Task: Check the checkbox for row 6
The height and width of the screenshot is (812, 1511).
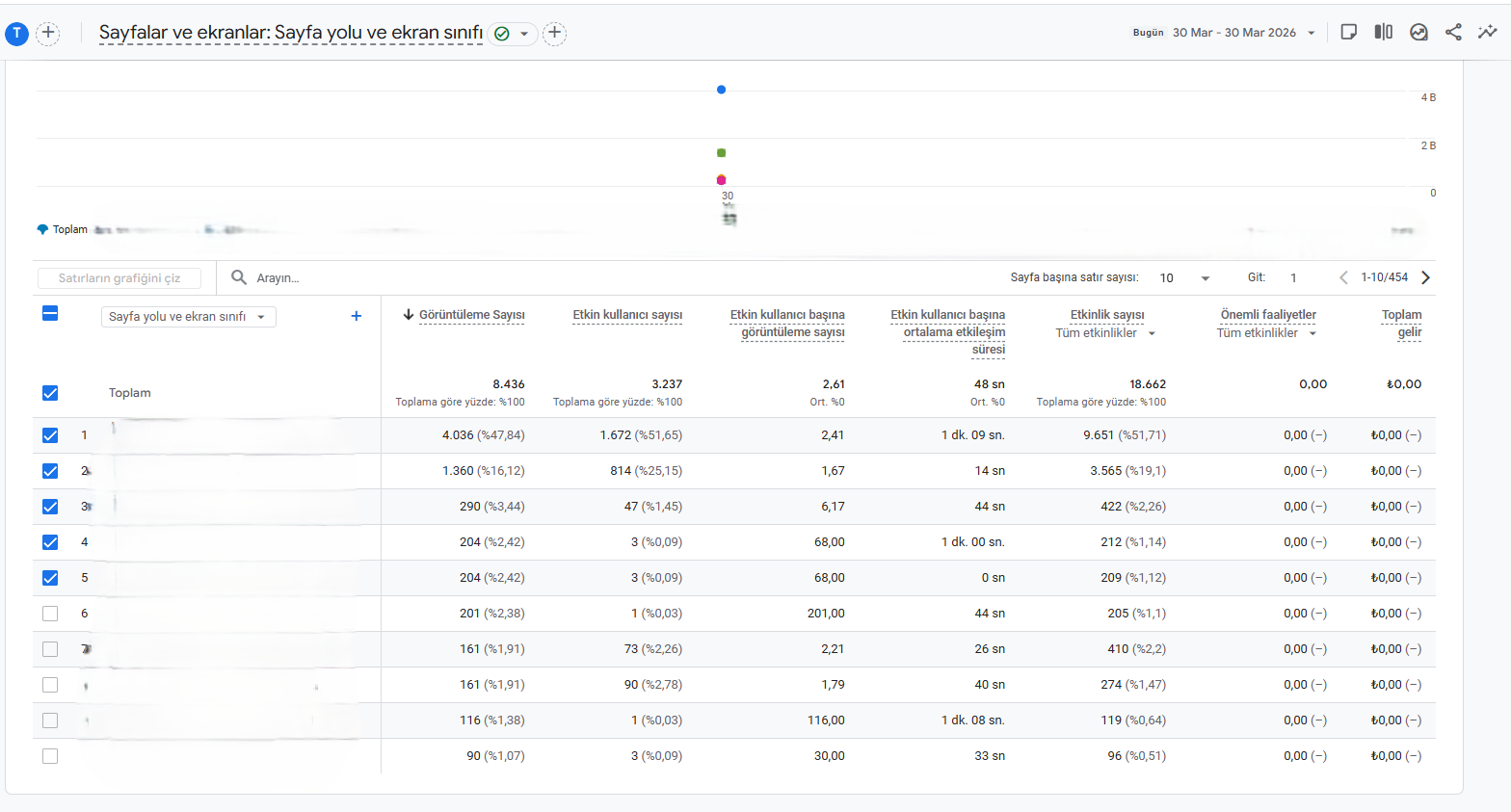Action: click(x=50, y=614)
